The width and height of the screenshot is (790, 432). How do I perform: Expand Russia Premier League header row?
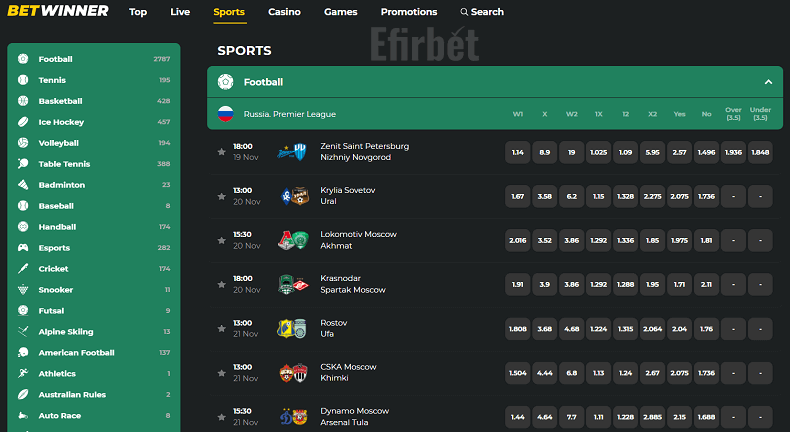point(495,114)
